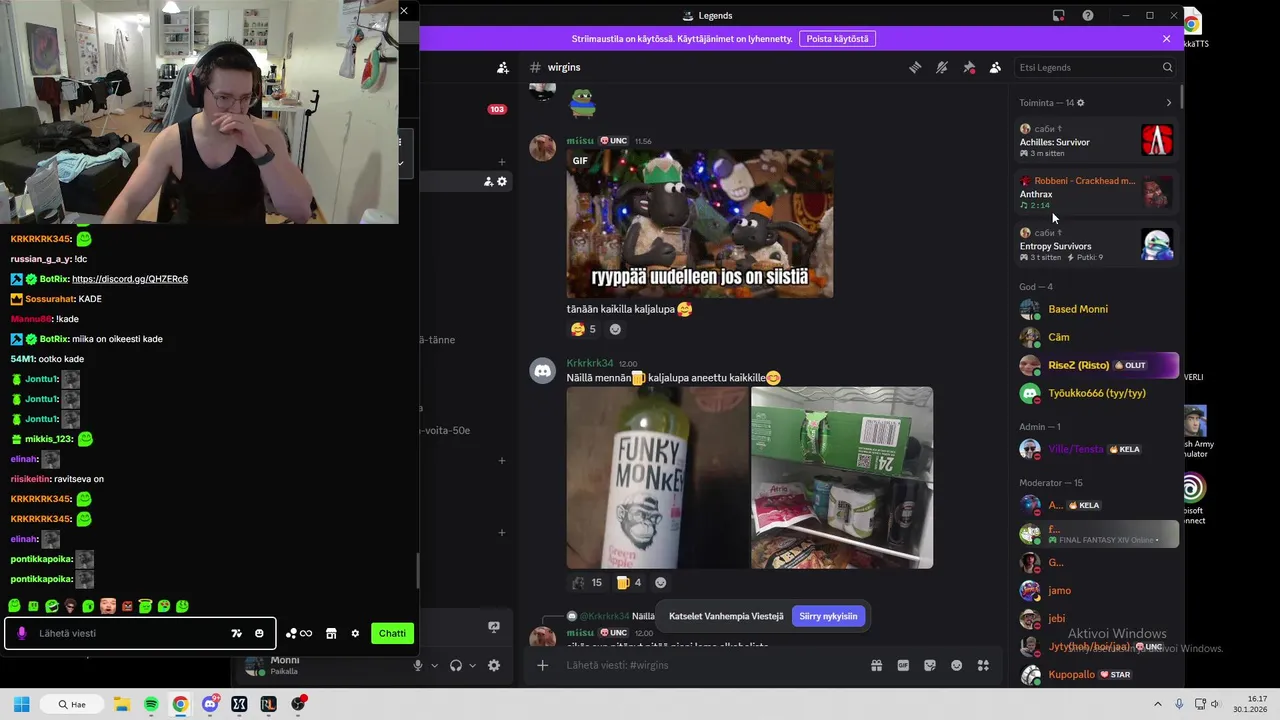1280x720 pixels.
Task: Add reaction to miisu's kaljalupa message
Action: 615,329
